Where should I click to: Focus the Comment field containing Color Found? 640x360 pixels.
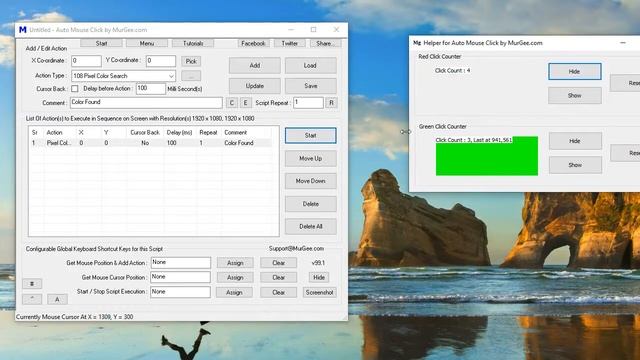pos(146,102)
